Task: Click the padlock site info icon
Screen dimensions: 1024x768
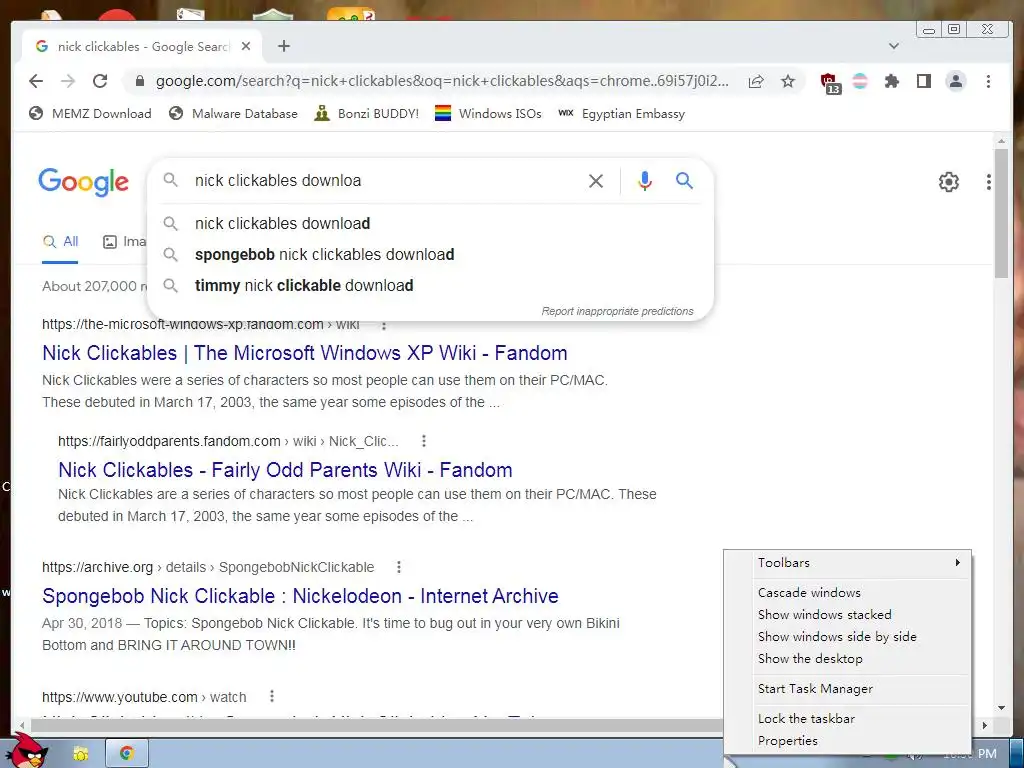Action: tap(139, 81)
